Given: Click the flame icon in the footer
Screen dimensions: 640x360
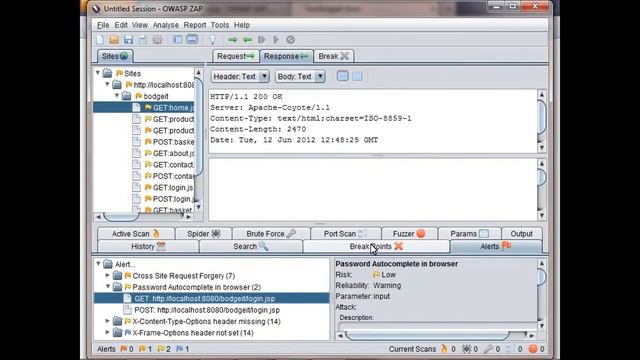Looking at the screenshot, I should [444, 349].
